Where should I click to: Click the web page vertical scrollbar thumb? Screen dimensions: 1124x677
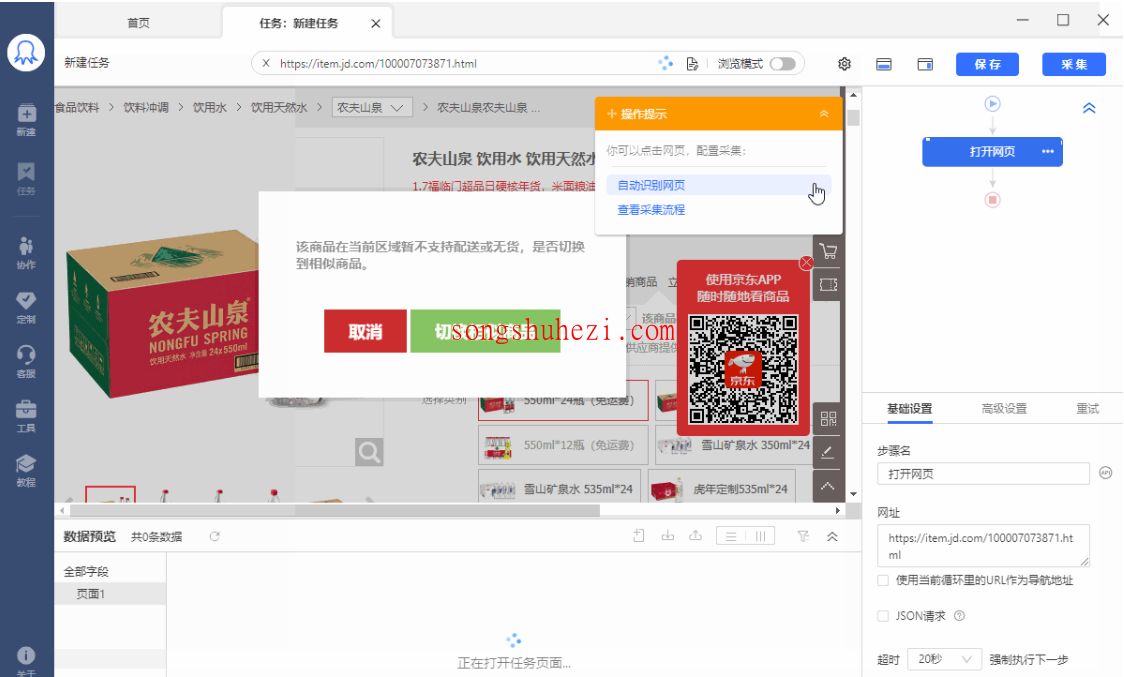(x=853, y=118)
